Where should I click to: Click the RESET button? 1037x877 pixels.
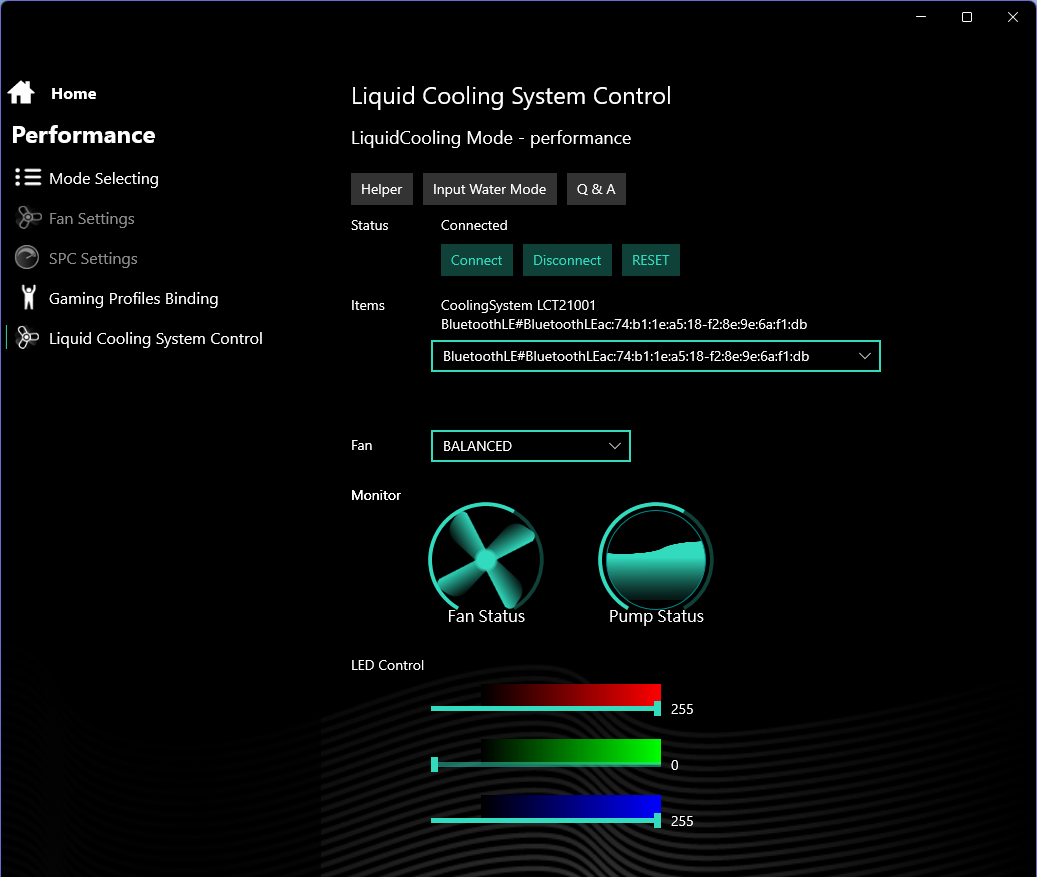[x=650, y=260]
